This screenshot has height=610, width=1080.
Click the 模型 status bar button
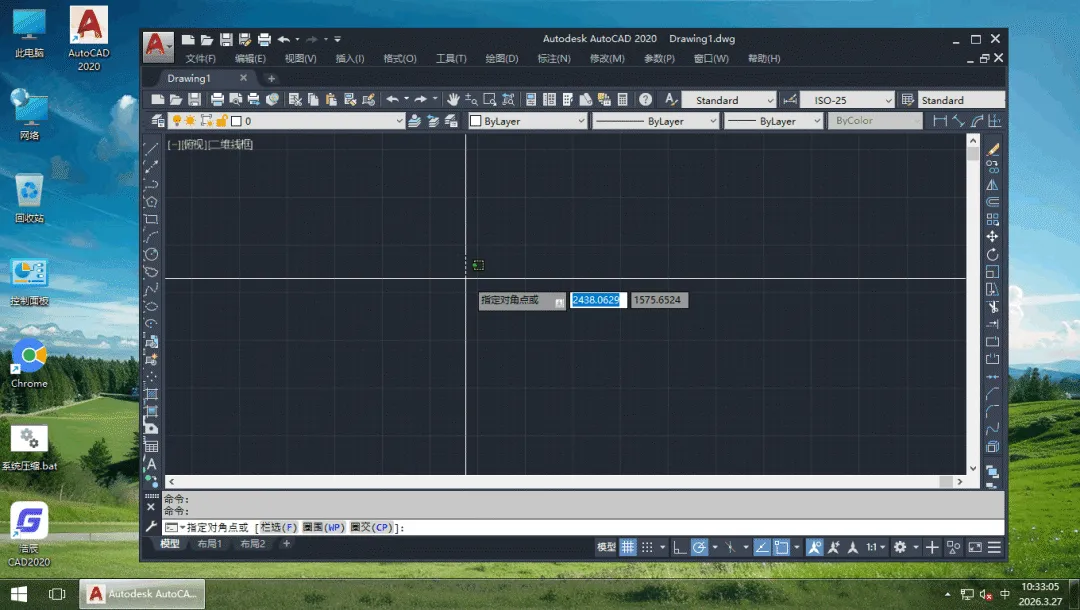coord(606,547)
